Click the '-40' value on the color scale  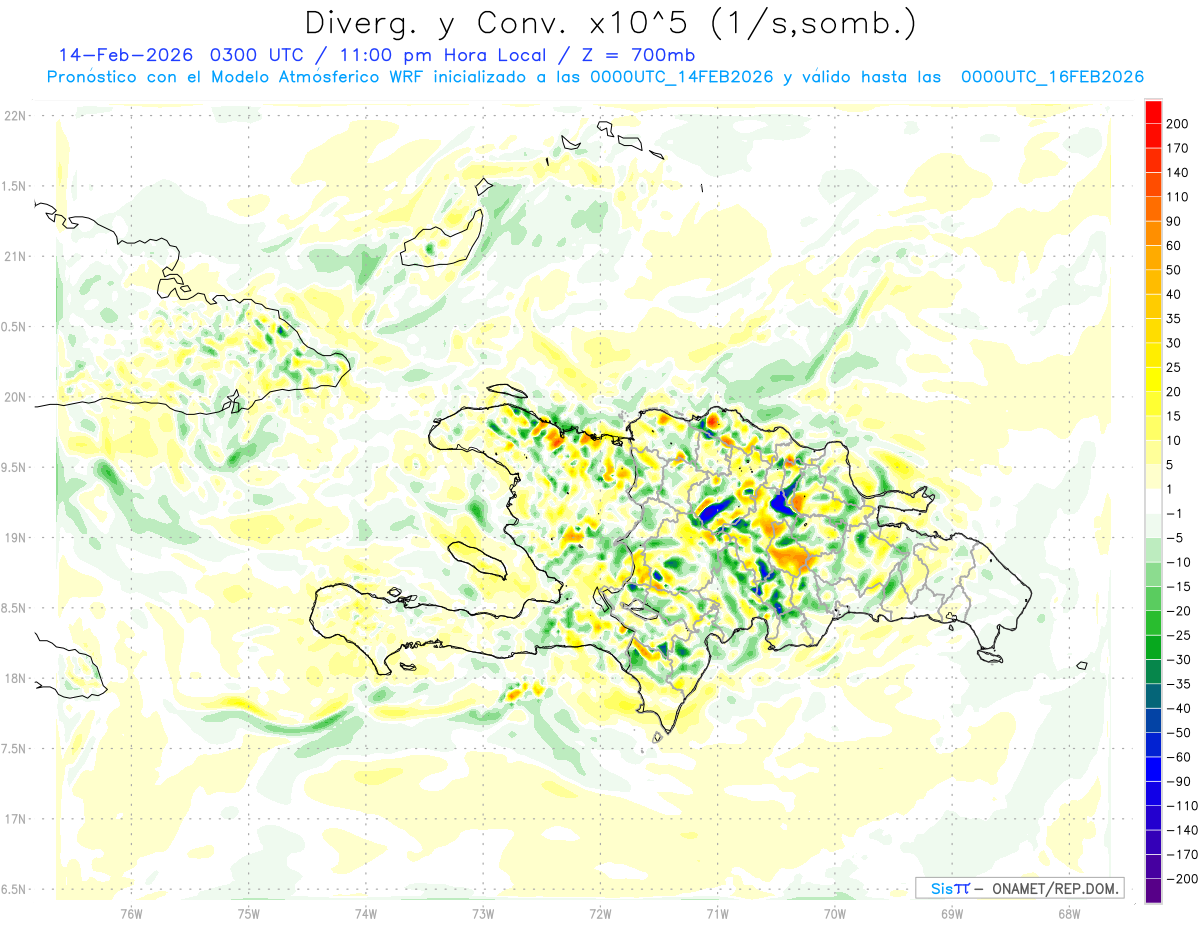click(x=1181, y=708)
